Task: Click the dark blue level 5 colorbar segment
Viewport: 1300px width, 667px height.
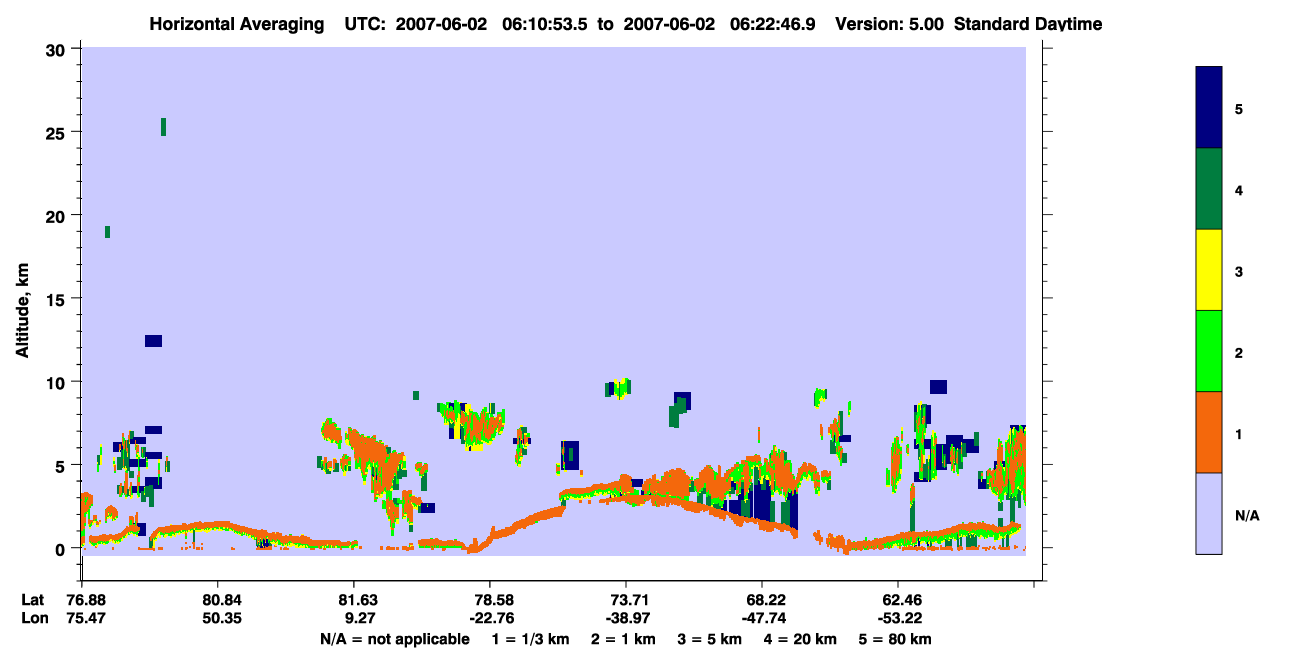Action: [1209, 108]
